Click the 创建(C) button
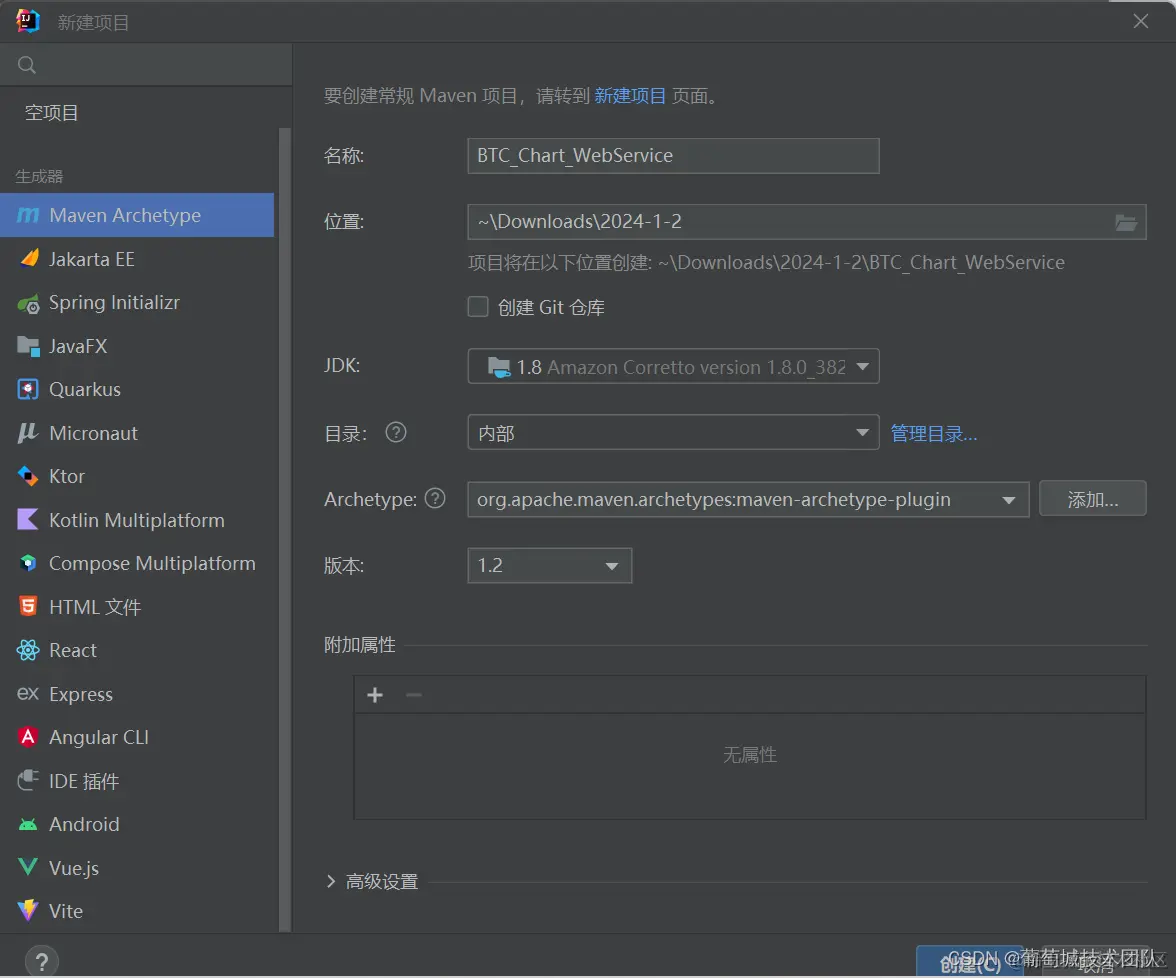This screenshot has height=978, width=1176. [970, 962]
